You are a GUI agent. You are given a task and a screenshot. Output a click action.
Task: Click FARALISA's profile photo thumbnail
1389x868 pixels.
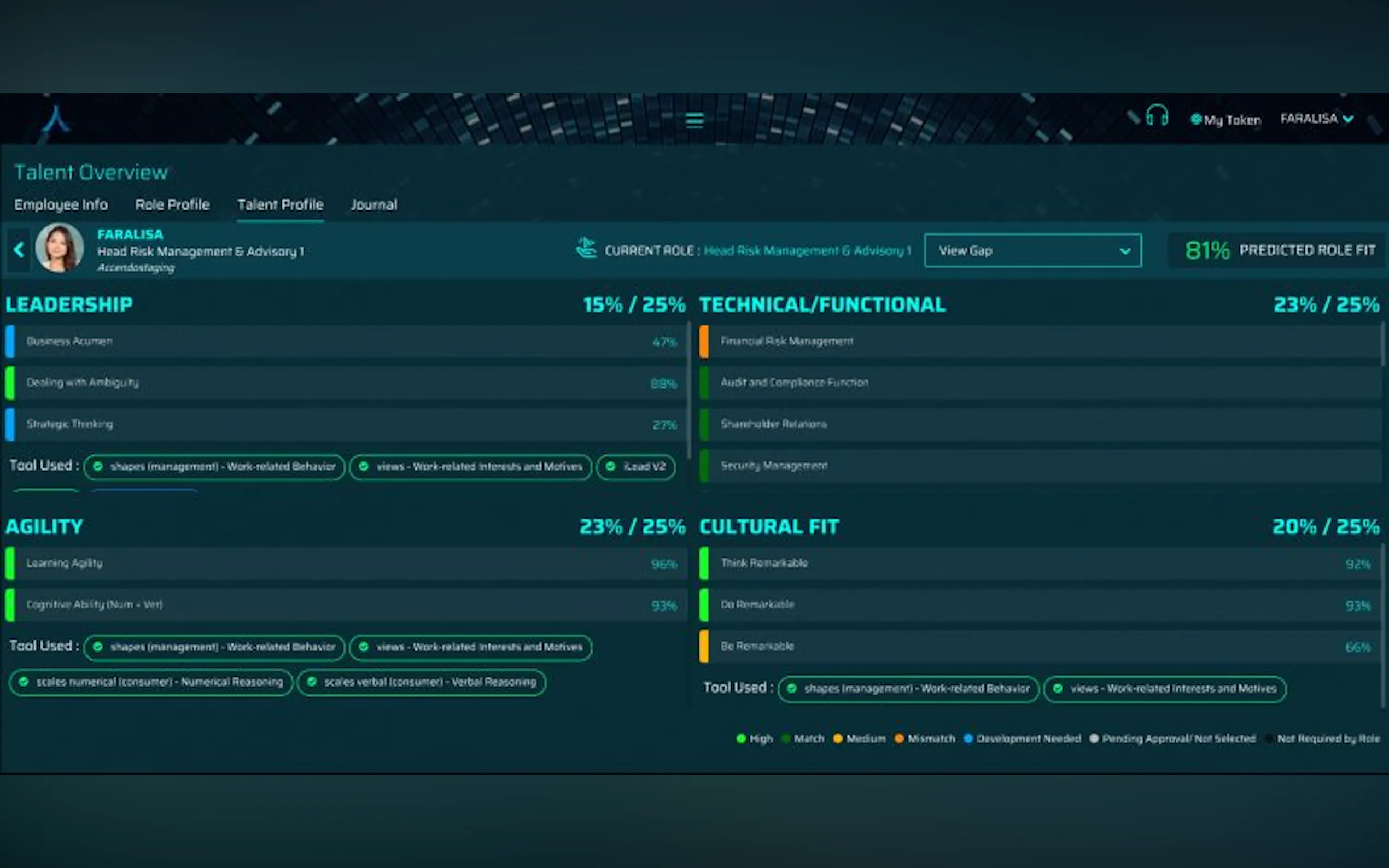point(60,248)
